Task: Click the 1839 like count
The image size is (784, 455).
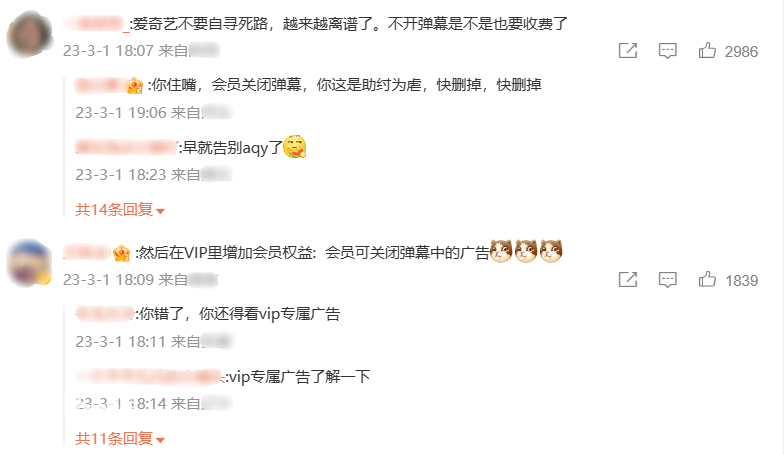Action: pos(742,280)
